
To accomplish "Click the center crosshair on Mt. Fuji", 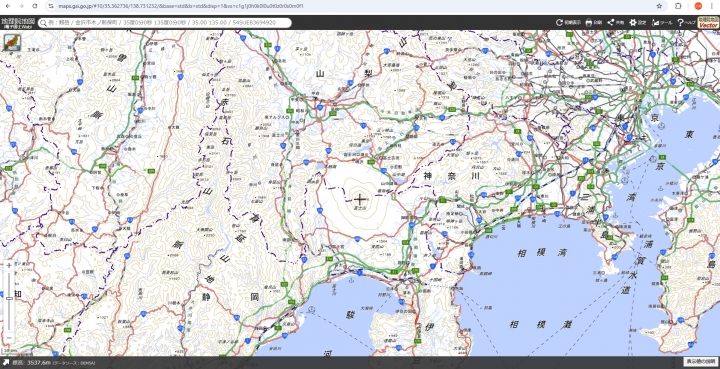I will 360,199.
